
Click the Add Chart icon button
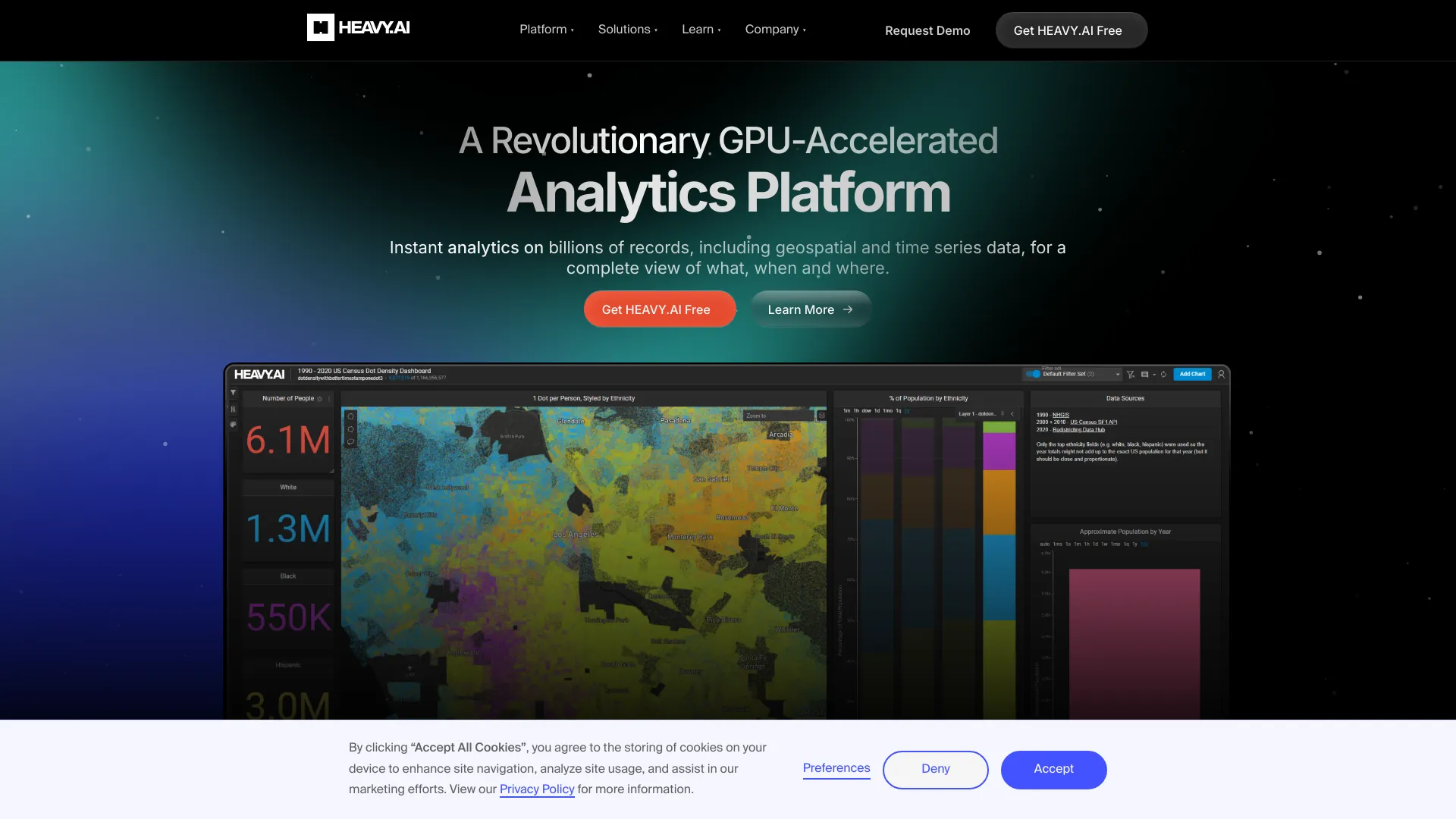coord(1193,374)
